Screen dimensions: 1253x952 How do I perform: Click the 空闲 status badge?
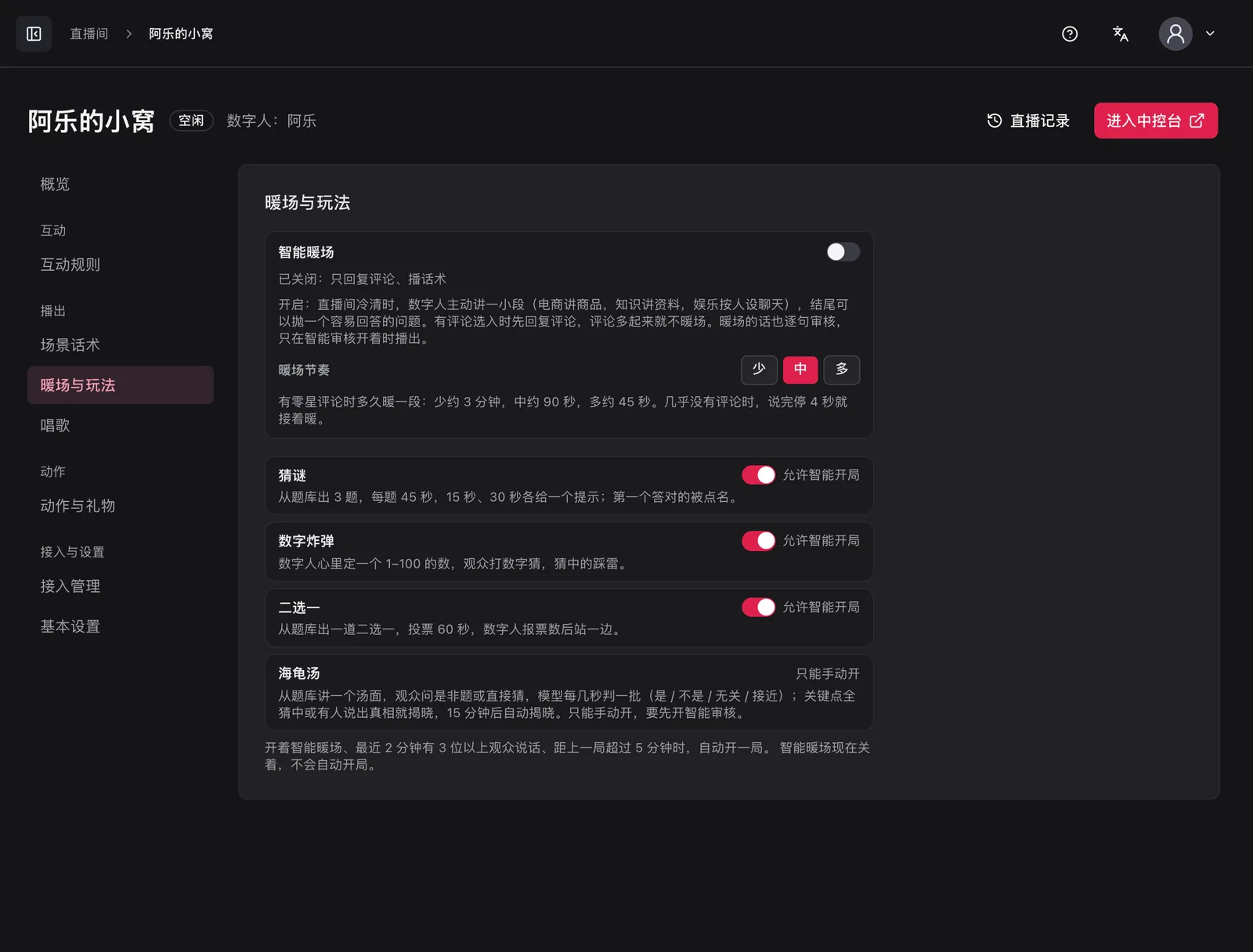click(x=191, y=121)
